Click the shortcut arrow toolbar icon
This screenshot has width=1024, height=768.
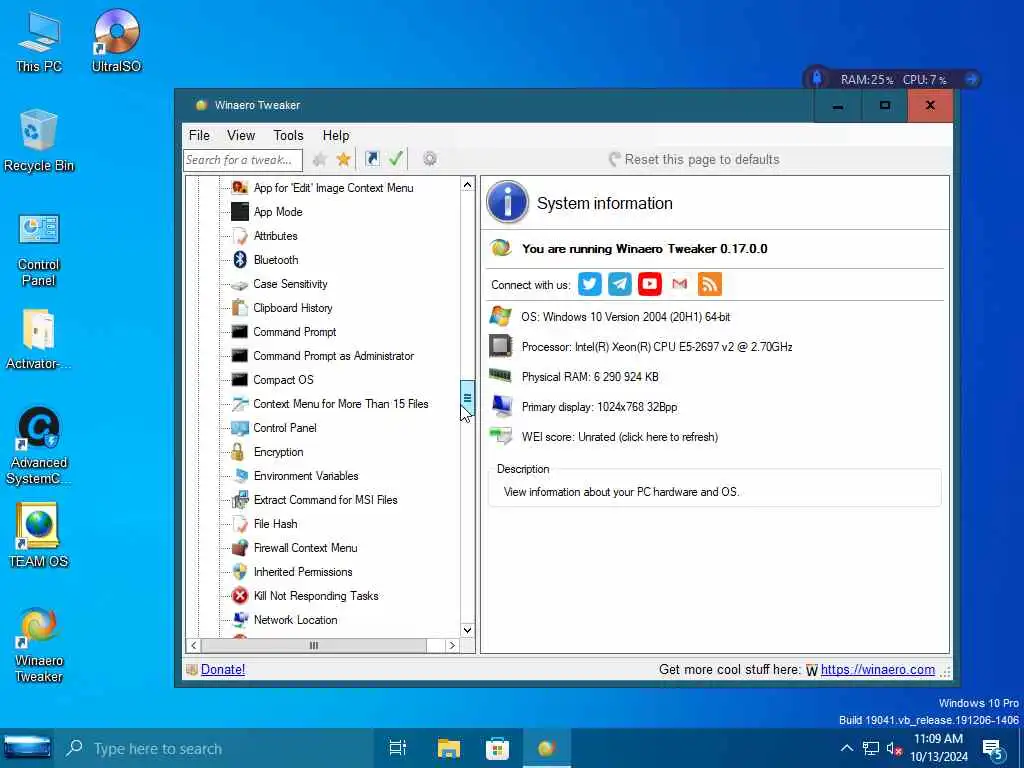click(372, 159)
